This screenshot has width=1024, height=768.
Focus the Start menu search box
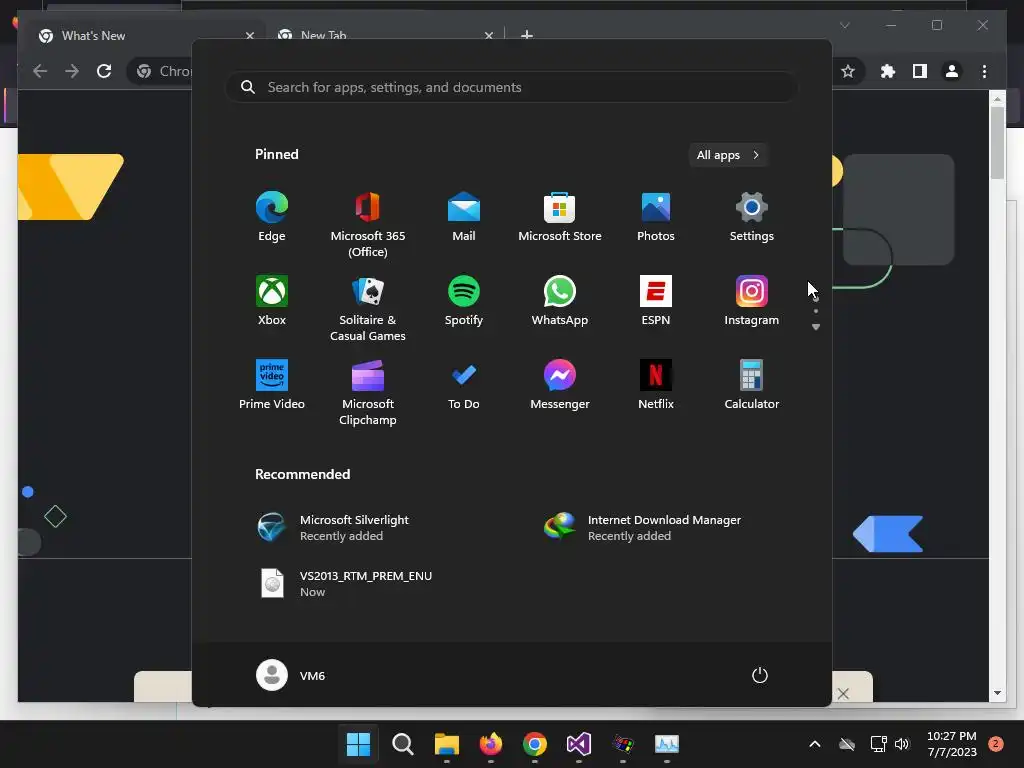click(x=511, y=88)
